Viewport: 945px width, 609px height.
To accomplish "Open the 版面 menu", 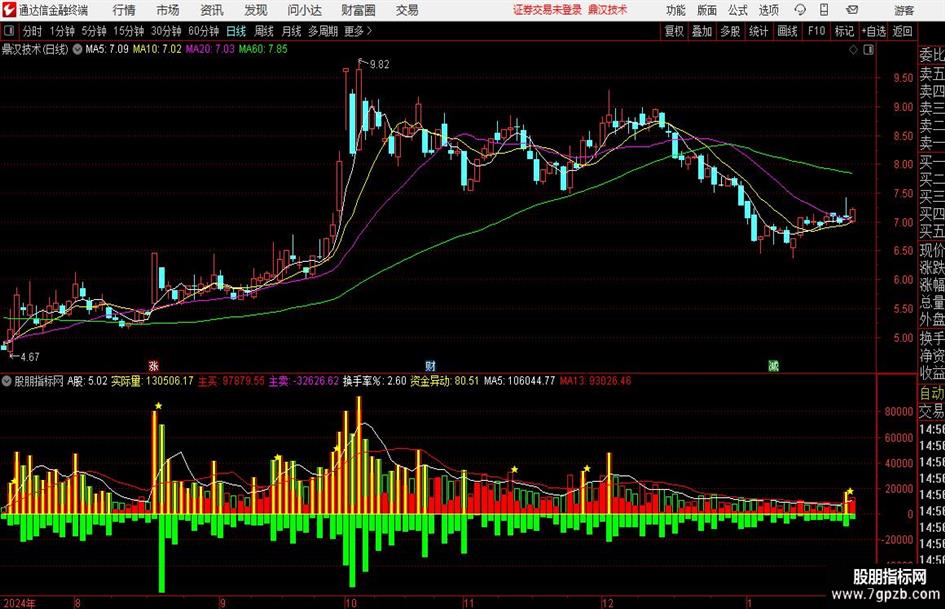I will click(706, 10).
